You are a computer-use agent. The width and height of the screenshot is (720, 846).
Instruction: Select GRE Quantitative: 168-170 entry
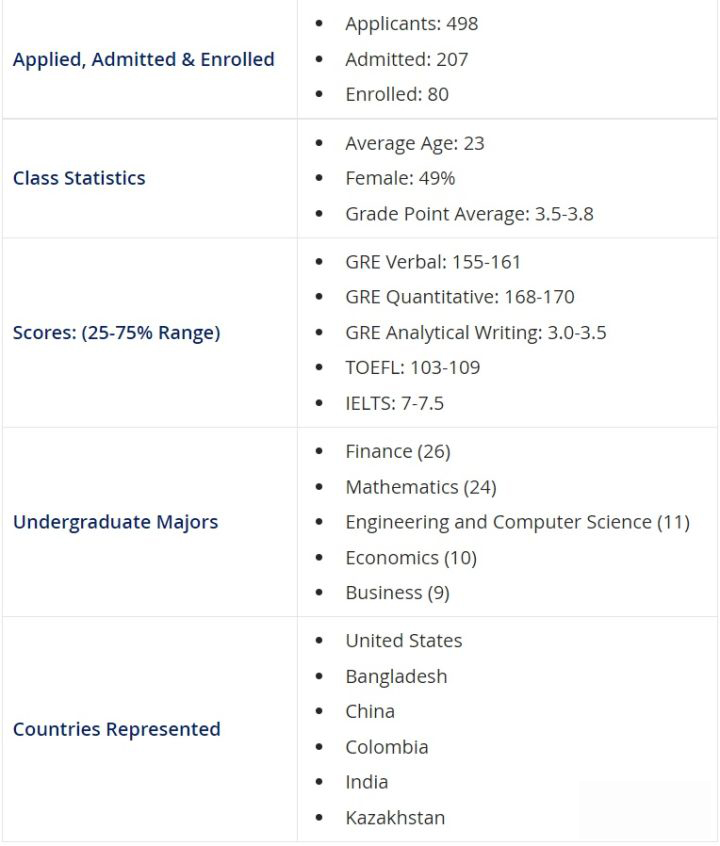pyautogui.click(x=459, y=297)
